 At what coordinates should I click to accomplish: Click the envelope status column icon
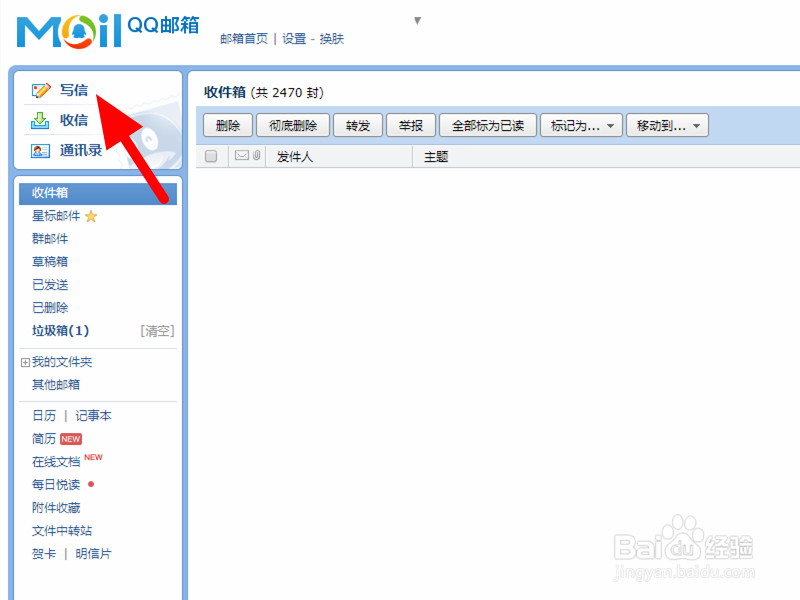click(x=242, y=155)
